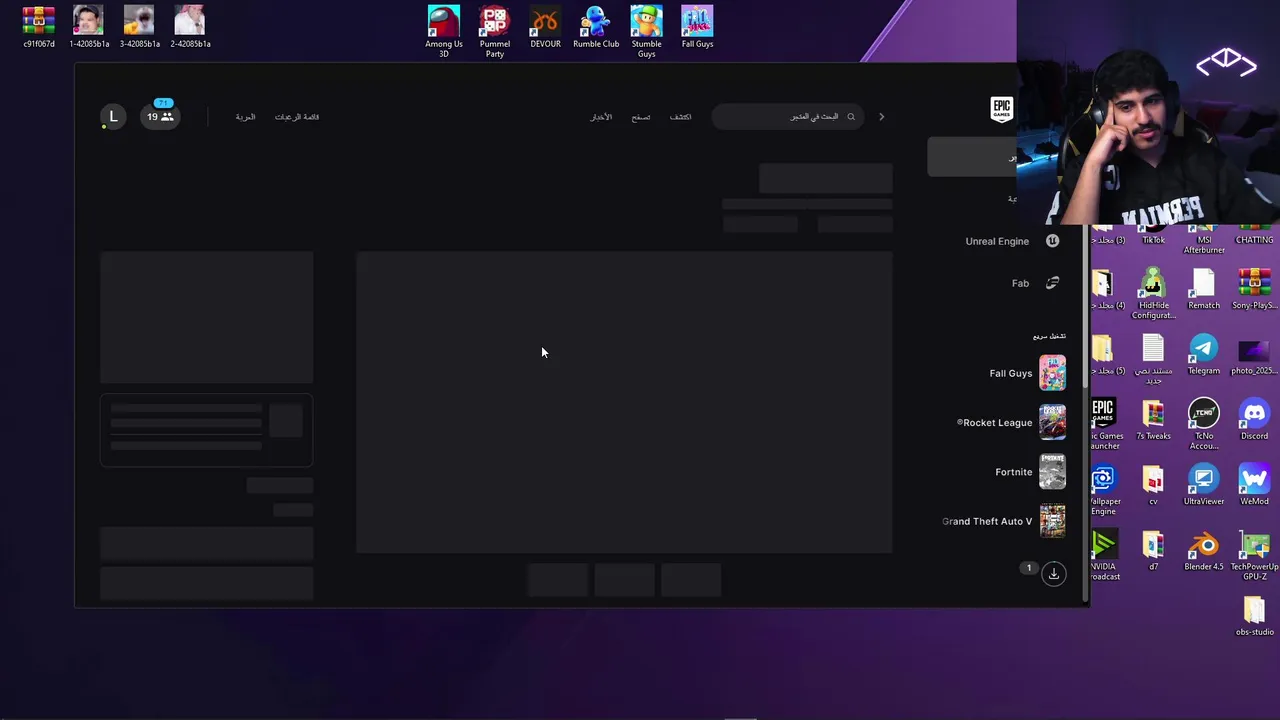Open the Among Us 3D desktop shortcut

coord(444,31)
